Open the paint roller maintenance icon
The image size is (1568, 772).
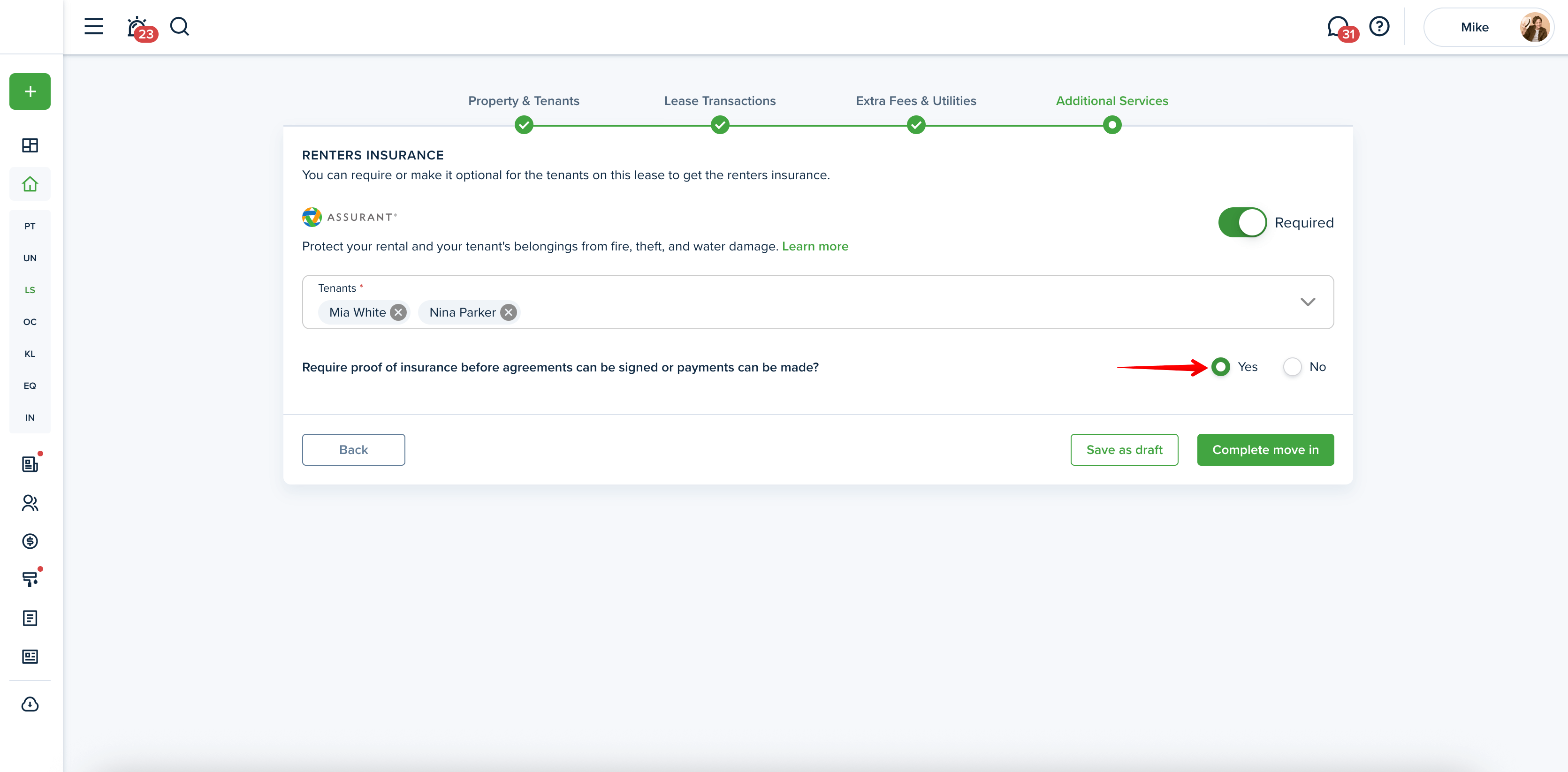tap(30, 579)
